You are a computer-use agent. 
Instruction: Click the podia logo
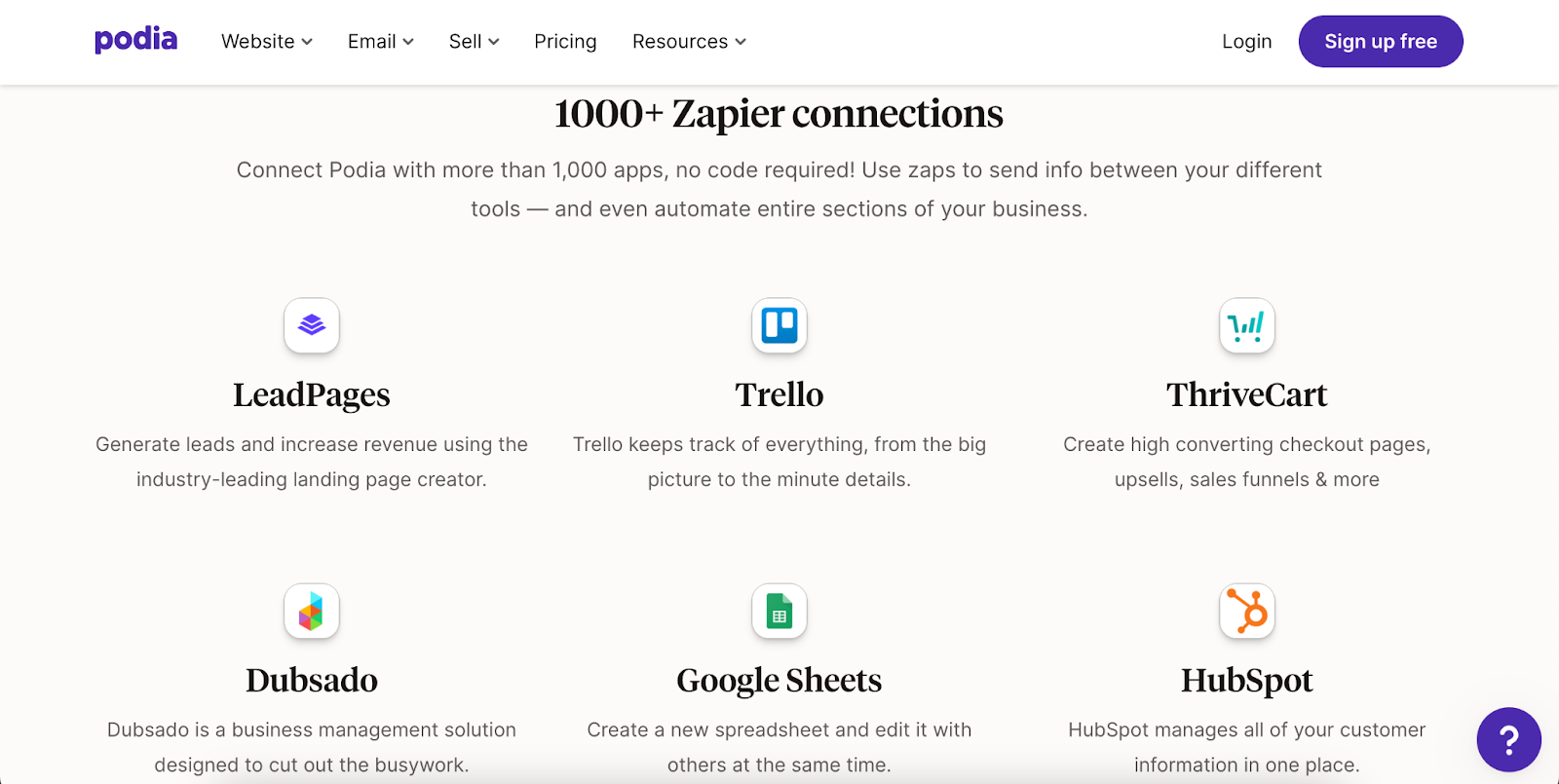tap(135, 40)
